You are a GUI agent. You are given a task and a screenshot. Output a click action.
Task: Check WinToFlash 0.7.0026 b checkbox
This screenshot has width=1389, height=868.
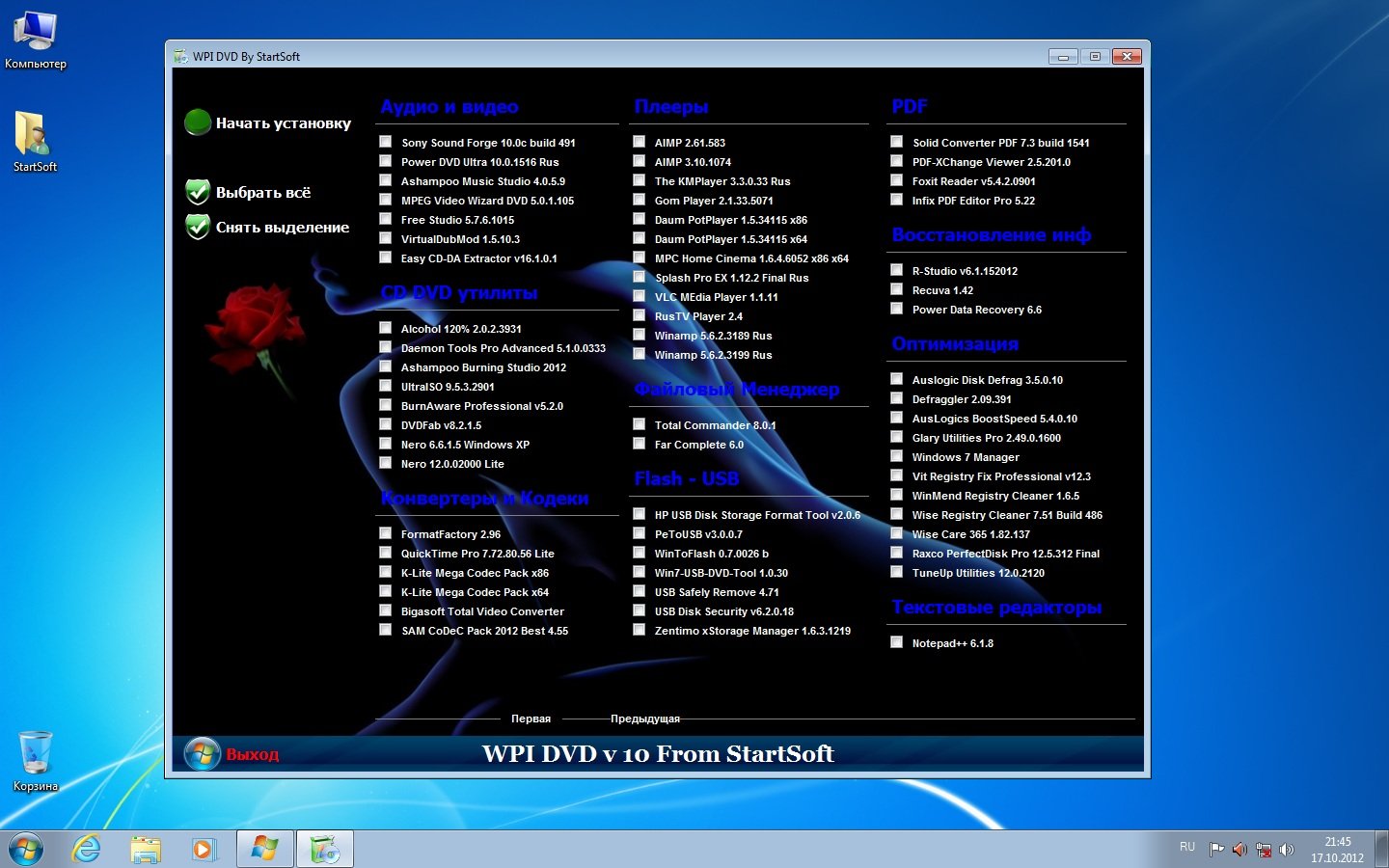(x=639, y=552)
